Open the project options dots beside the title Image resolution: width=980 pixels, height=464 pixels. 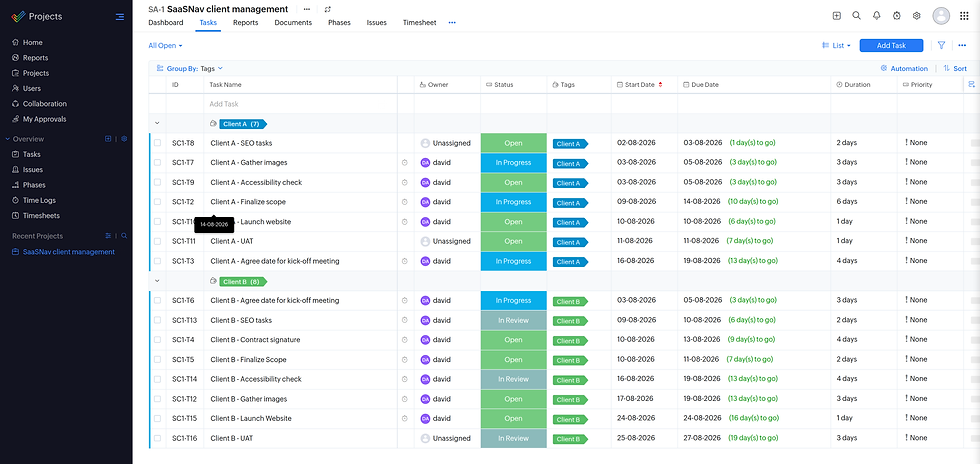point(306,9)
